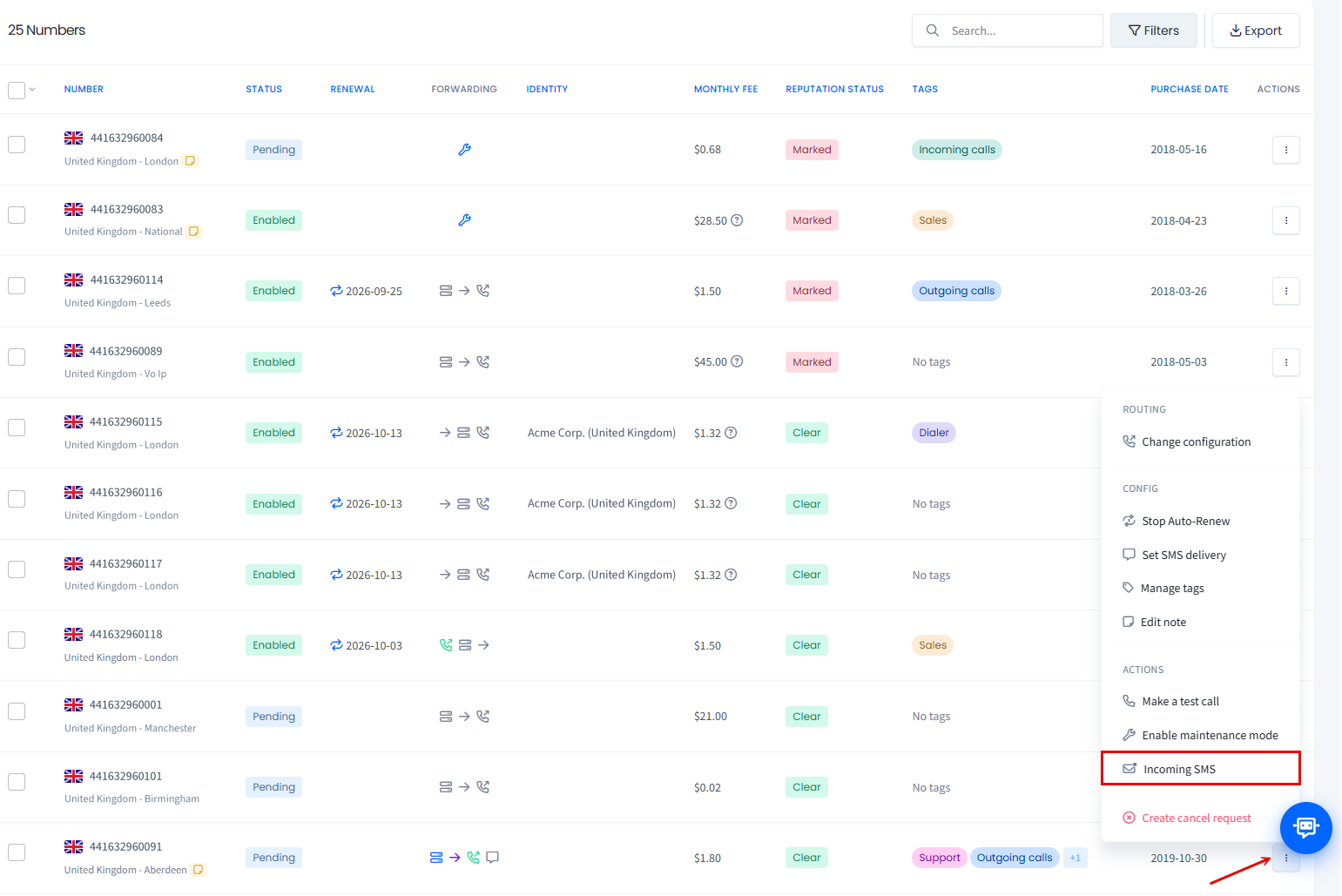Viewport: 1342px width, 896px height.
Task: Select checkbox for number 441632960115
Action: (x=17, y=428)
